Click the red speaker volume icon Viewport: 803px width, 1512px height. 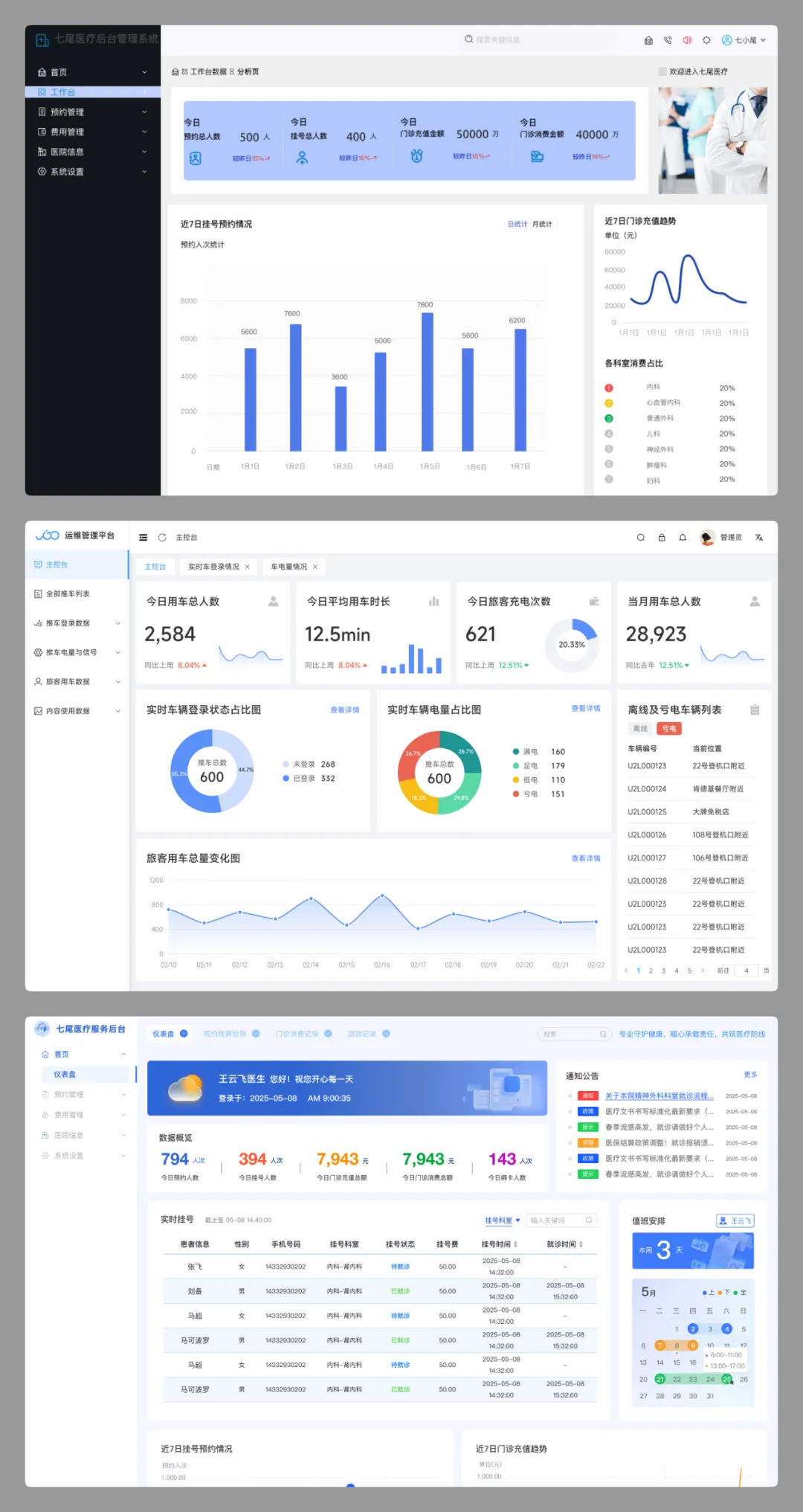(687, 40)
